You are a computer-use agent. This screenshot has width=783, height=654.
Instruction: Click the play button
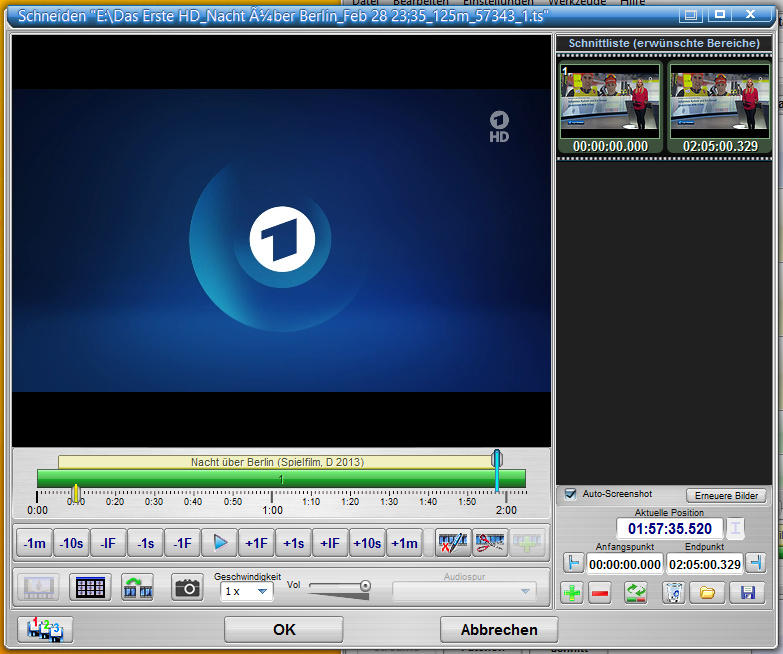pyautogui.click(x=220, y=543)
